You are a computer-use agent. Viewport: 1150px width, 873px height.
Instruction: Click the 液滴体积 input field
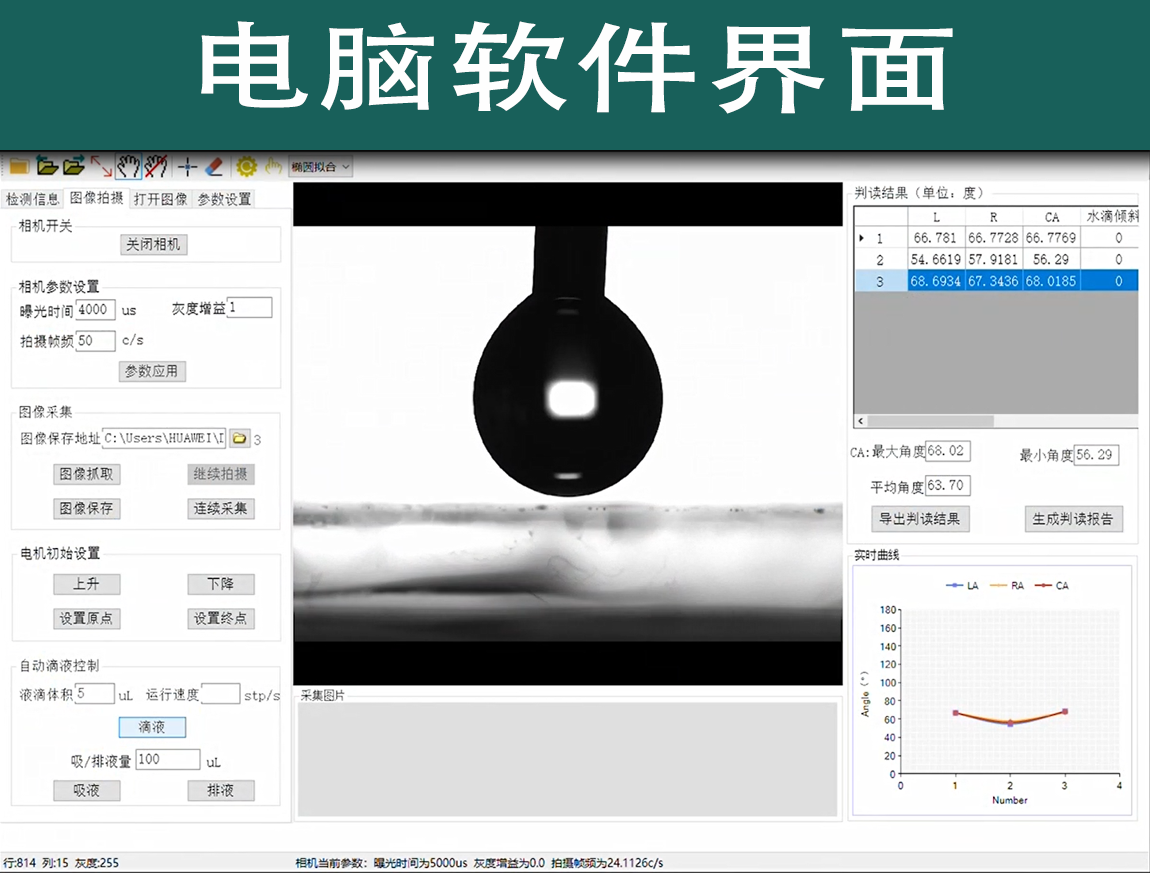(x=95, y=694)
